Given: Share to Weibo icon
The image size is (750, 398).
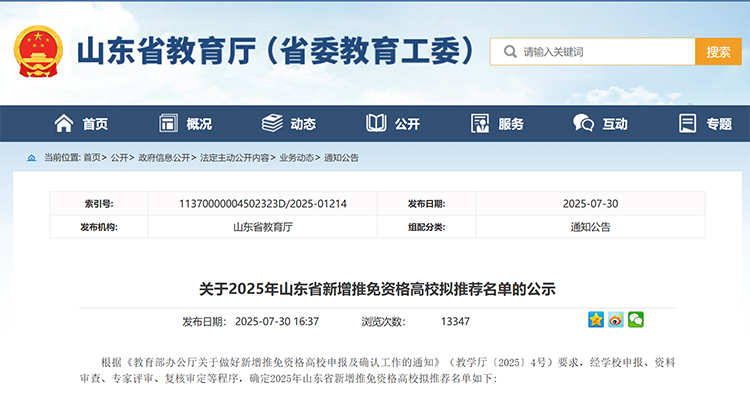Looking at the screenshot, I should (616, 320).
